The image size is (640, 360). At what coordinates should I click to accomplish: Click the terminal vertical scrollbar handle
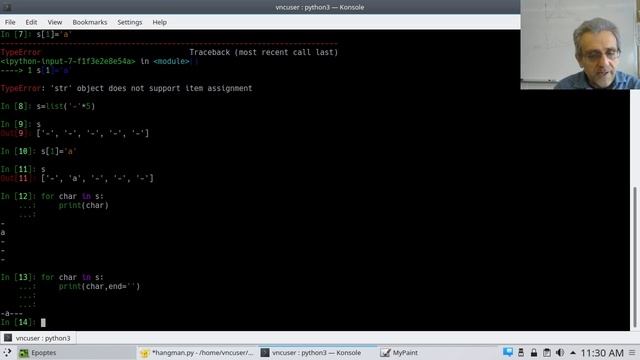635,257
